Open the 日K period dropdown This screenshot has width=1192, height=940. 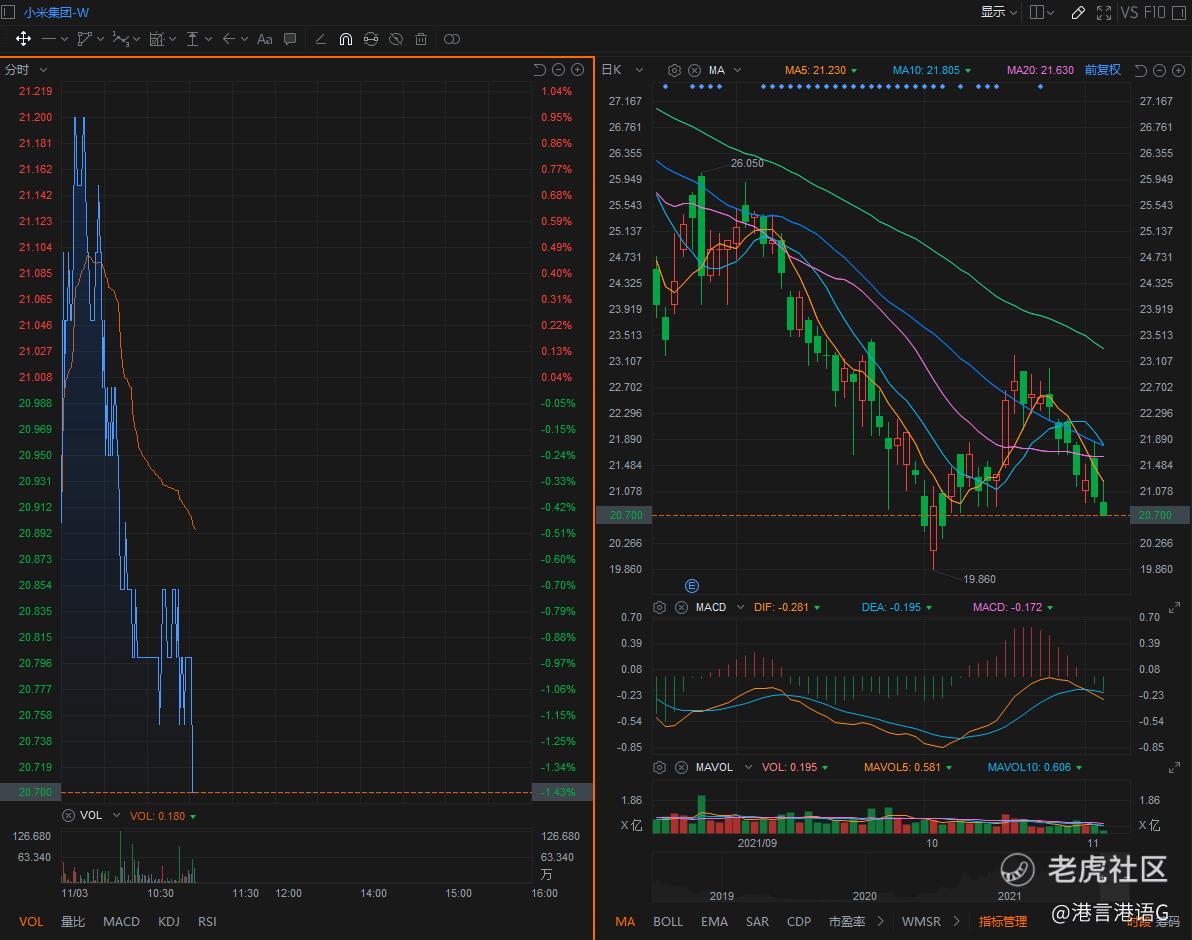click(x=618, y=70)
